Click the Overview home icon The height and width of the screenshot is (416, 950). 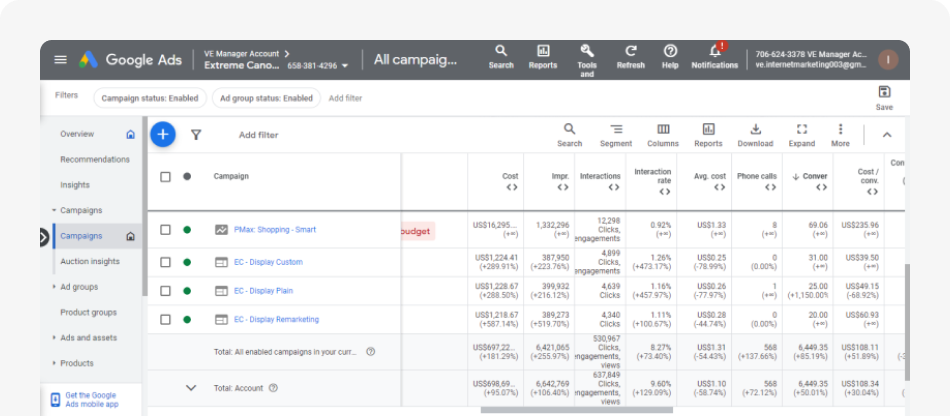130,134
